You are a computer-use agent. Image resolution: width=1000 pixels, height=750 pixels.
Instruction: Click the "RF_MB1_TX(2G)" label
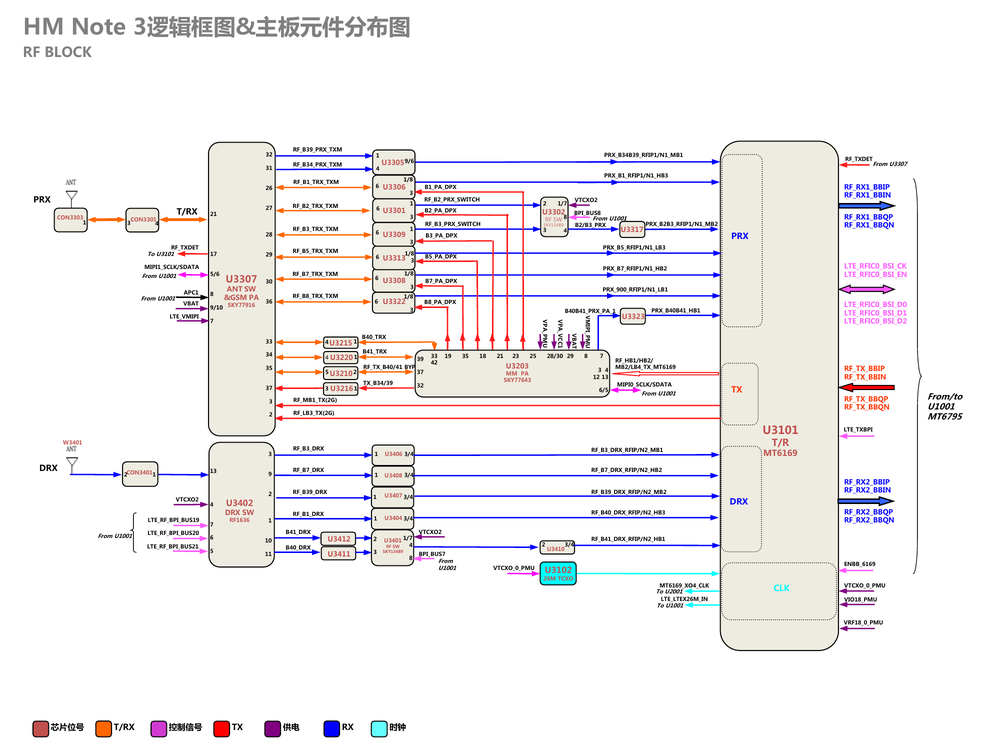pos(315,400)
